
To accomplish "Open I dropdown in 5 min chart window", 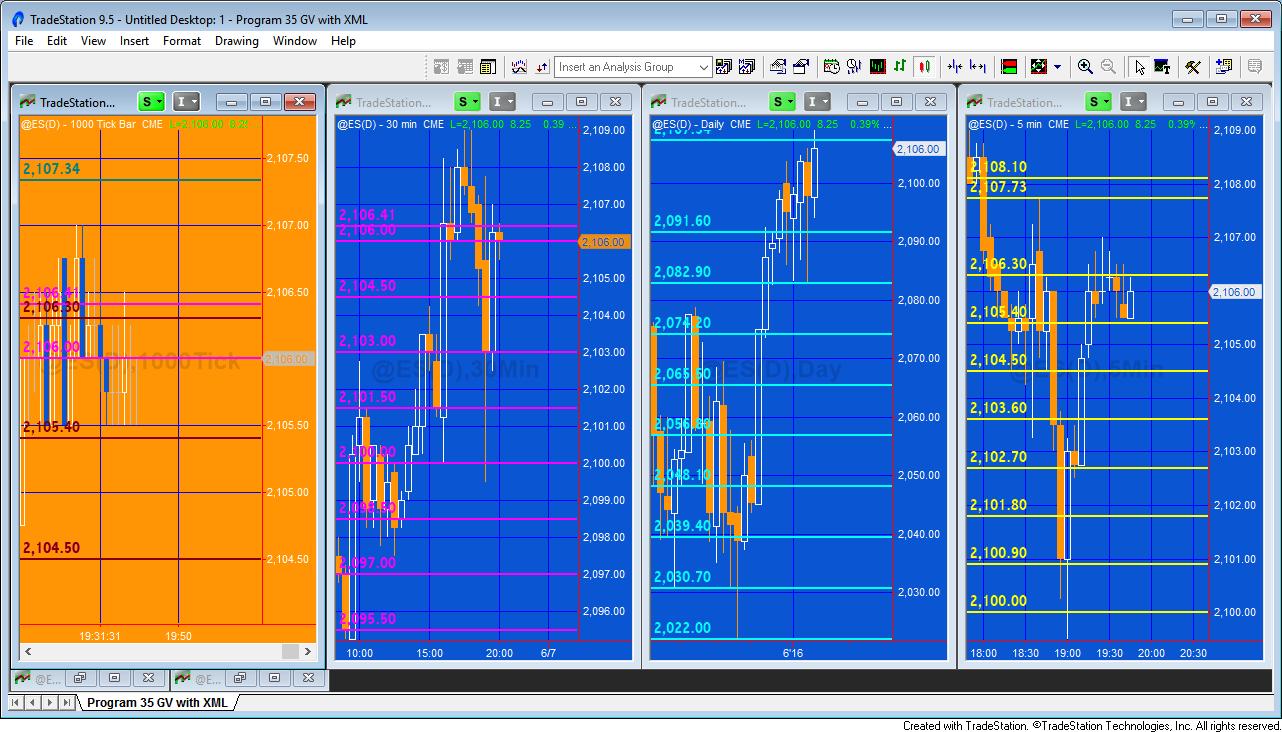I will [1133, 102].
